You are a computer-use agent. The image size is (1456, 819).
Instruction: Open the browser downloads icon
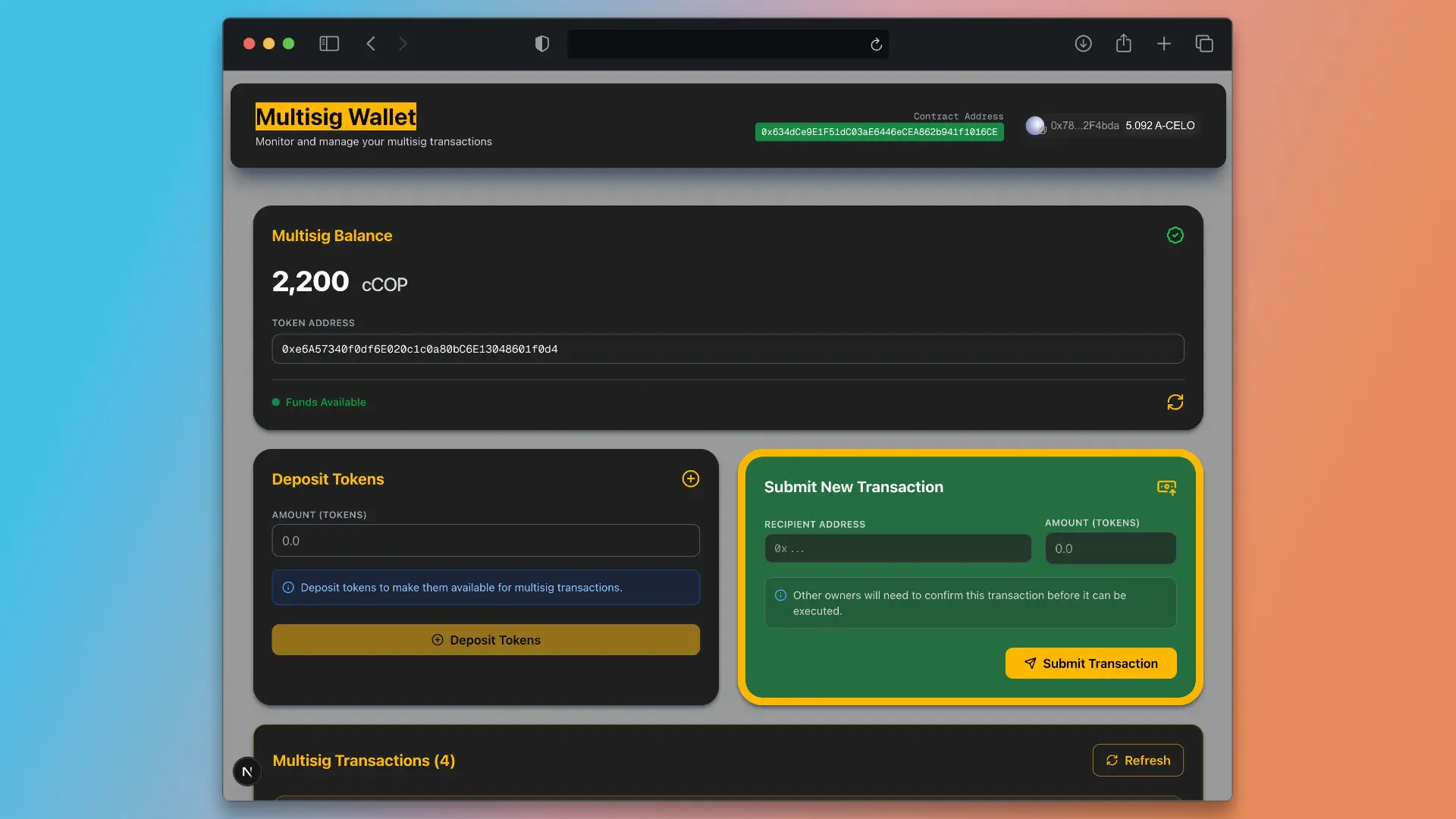[1083, 43]
